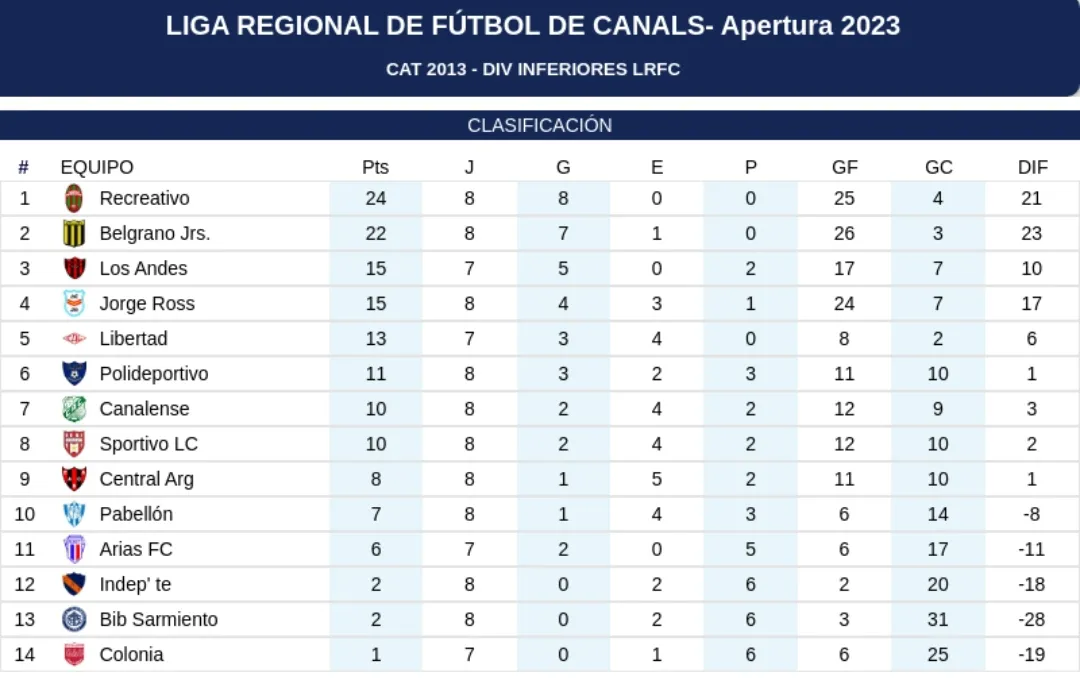Click the Libertad team logo
This screenshot has width=1080, height=698.
point(74,339)
